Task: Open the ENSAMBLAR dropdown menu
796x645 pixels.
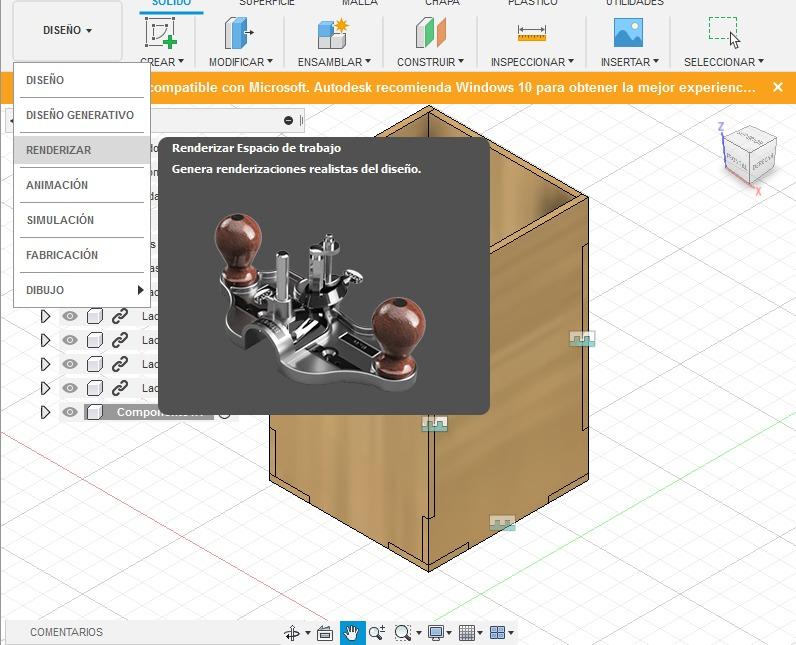Action: pyautogui.click(x=334, y=62)
